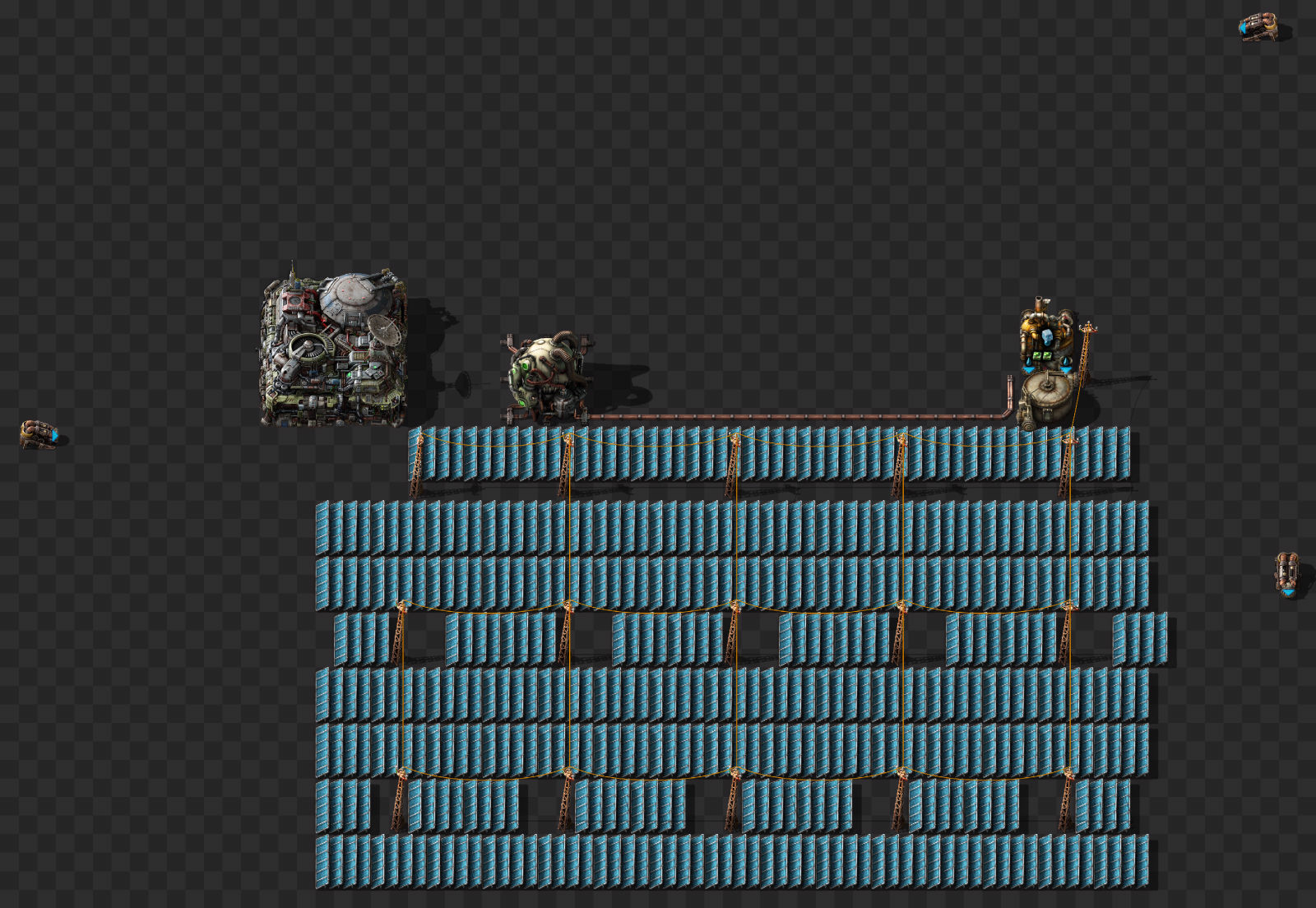Viewport: 1316px width, 908px height.
Task: Select the center pole in the bottom pole row
Action: coord(732,799)
